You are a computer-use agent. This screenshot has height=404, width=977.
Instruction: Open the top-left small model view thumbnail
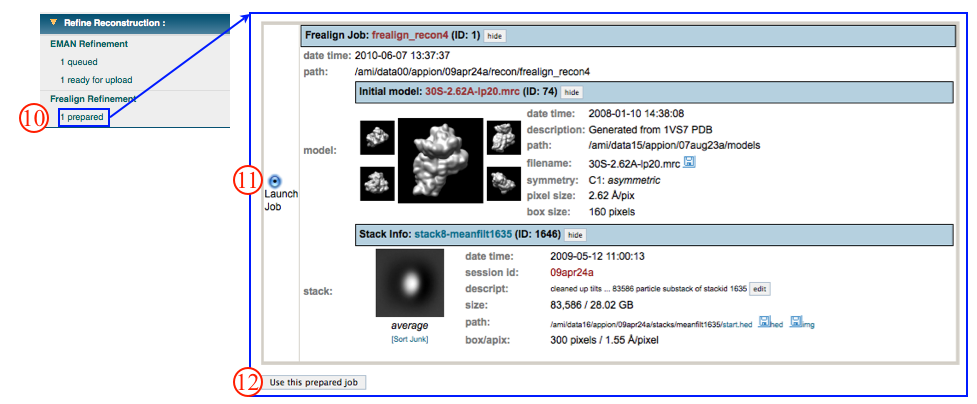tap(377, 137)
